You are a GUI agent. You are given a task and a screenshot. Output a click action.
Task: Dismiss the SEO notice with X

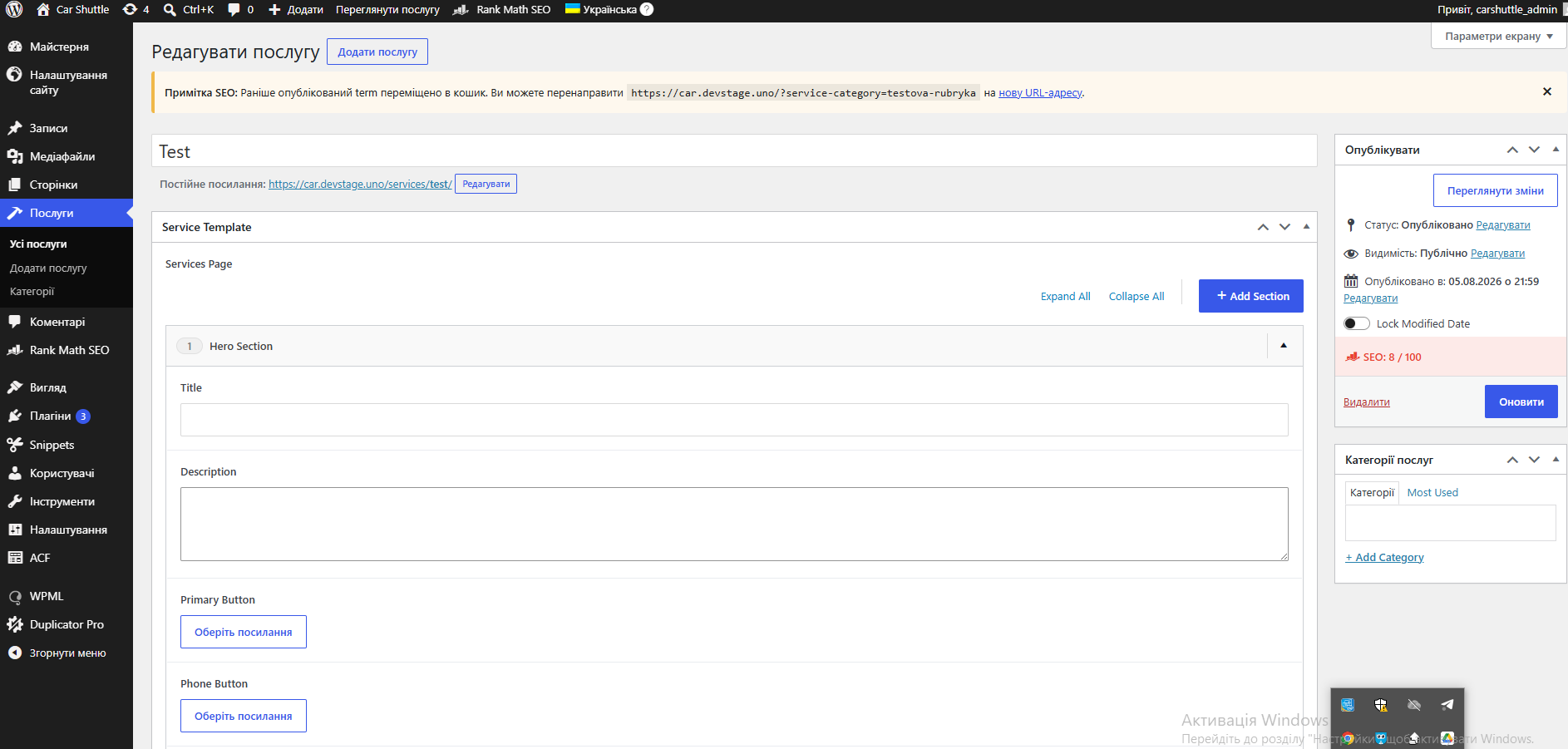point(1547,91)
